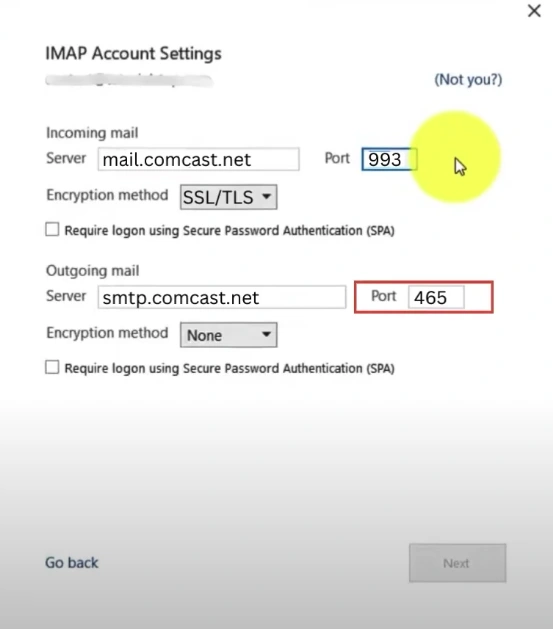Enable SPA logon checkbox for incoming mail
This screenshot has height=629, width=553.
point(52,229)
